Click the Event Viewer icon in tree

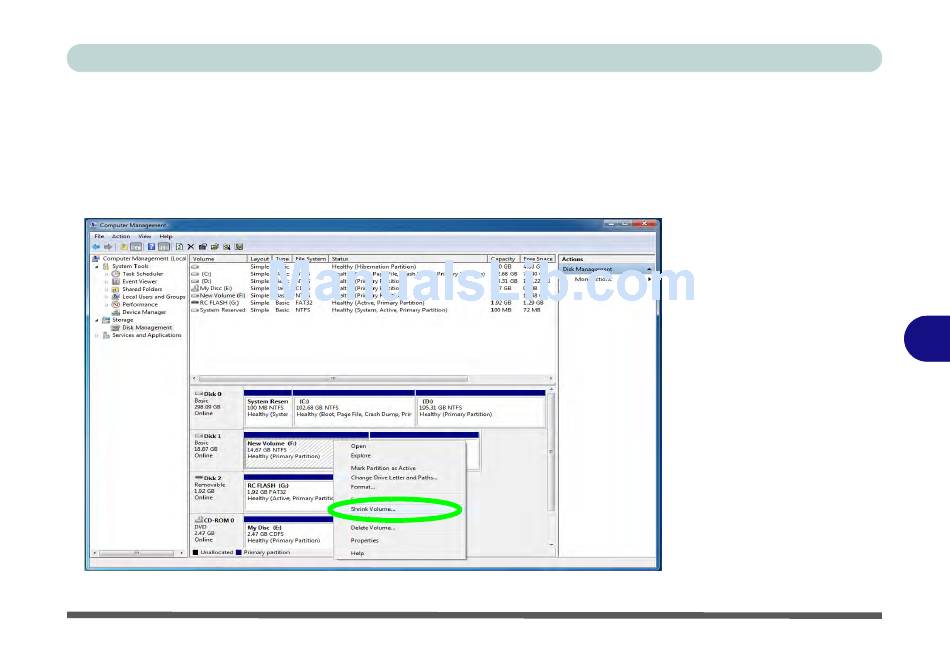(116, 282)
